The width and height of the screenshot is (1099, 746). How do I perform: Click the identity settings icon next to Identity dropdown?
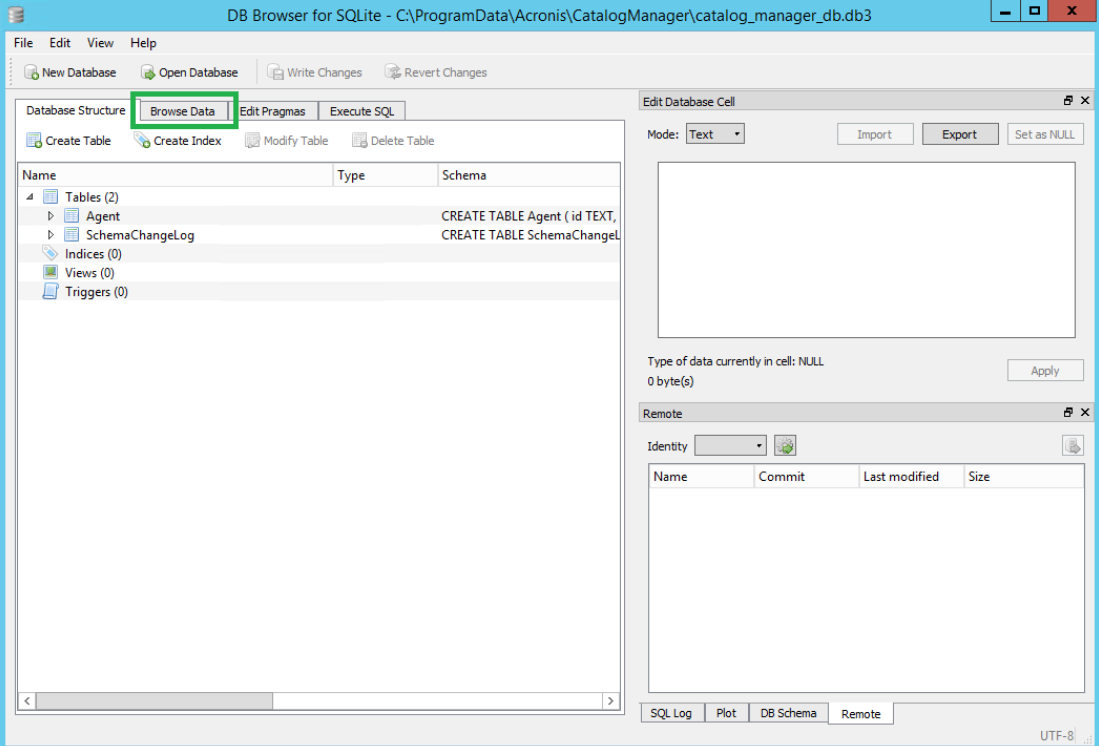pos(785,446)
